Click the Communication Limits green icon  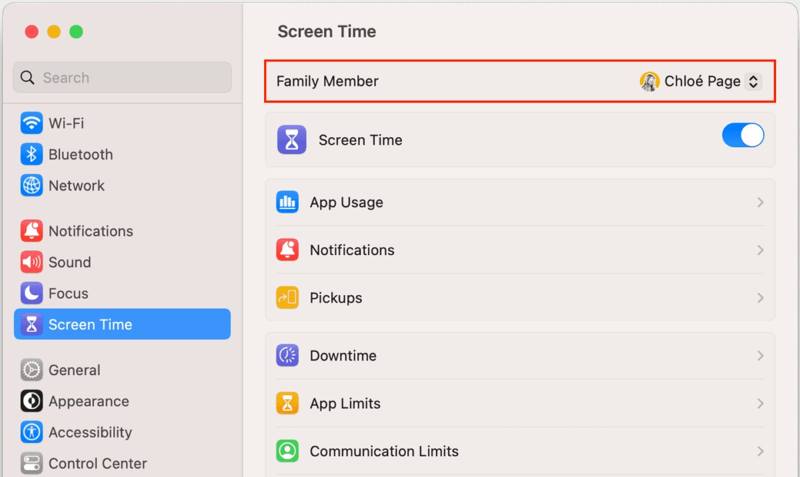tap(287, 451)
